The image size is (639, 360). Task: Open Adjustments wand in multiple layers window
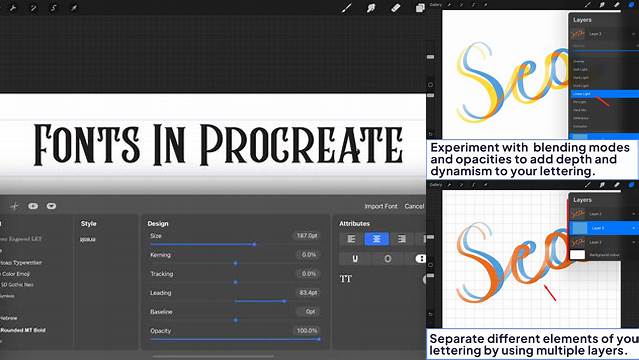click(x=461, y=185)
